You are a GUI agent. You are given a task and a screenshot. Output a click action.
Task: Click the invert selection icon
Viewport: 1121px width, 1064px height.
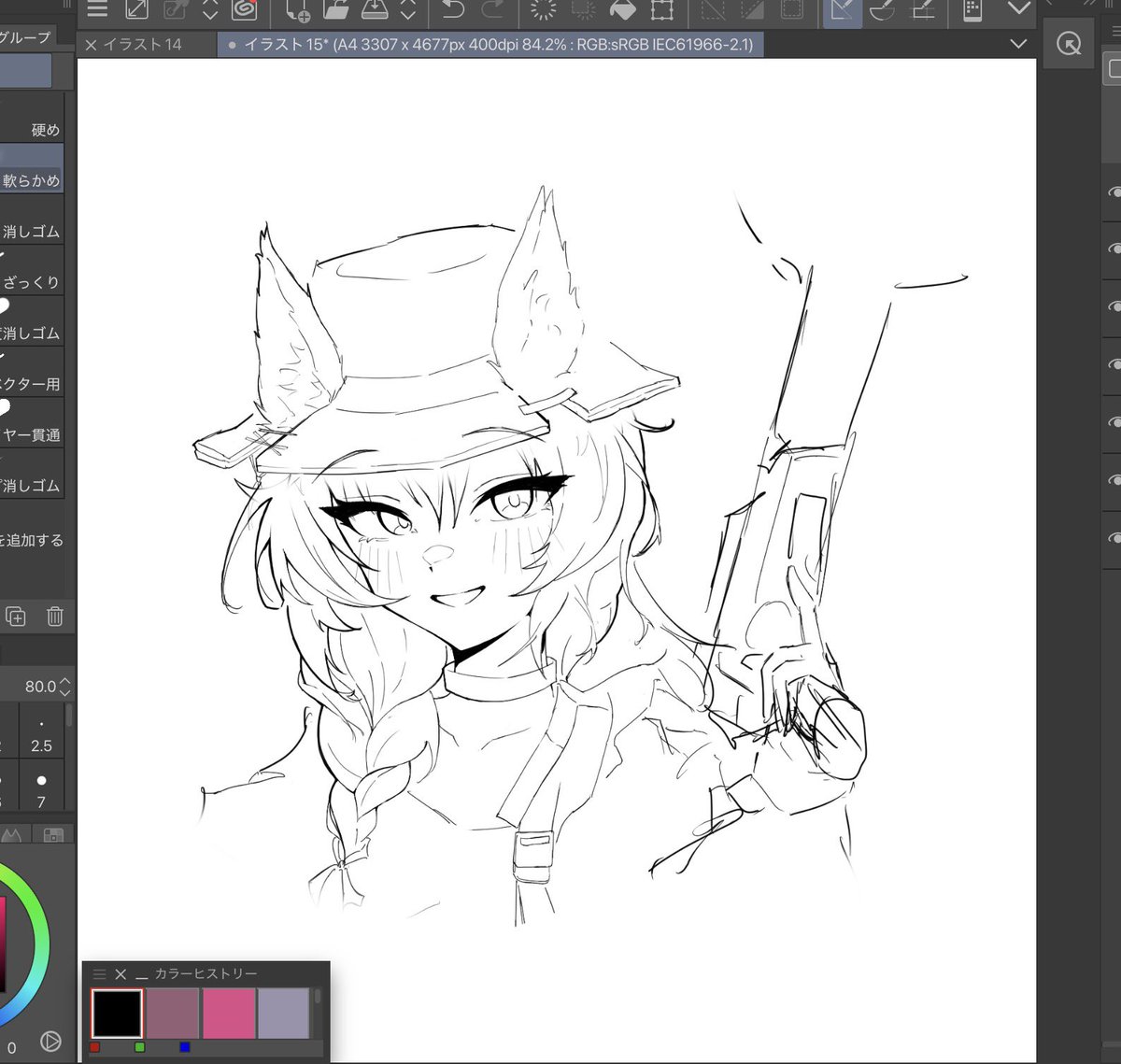[753, 9]
